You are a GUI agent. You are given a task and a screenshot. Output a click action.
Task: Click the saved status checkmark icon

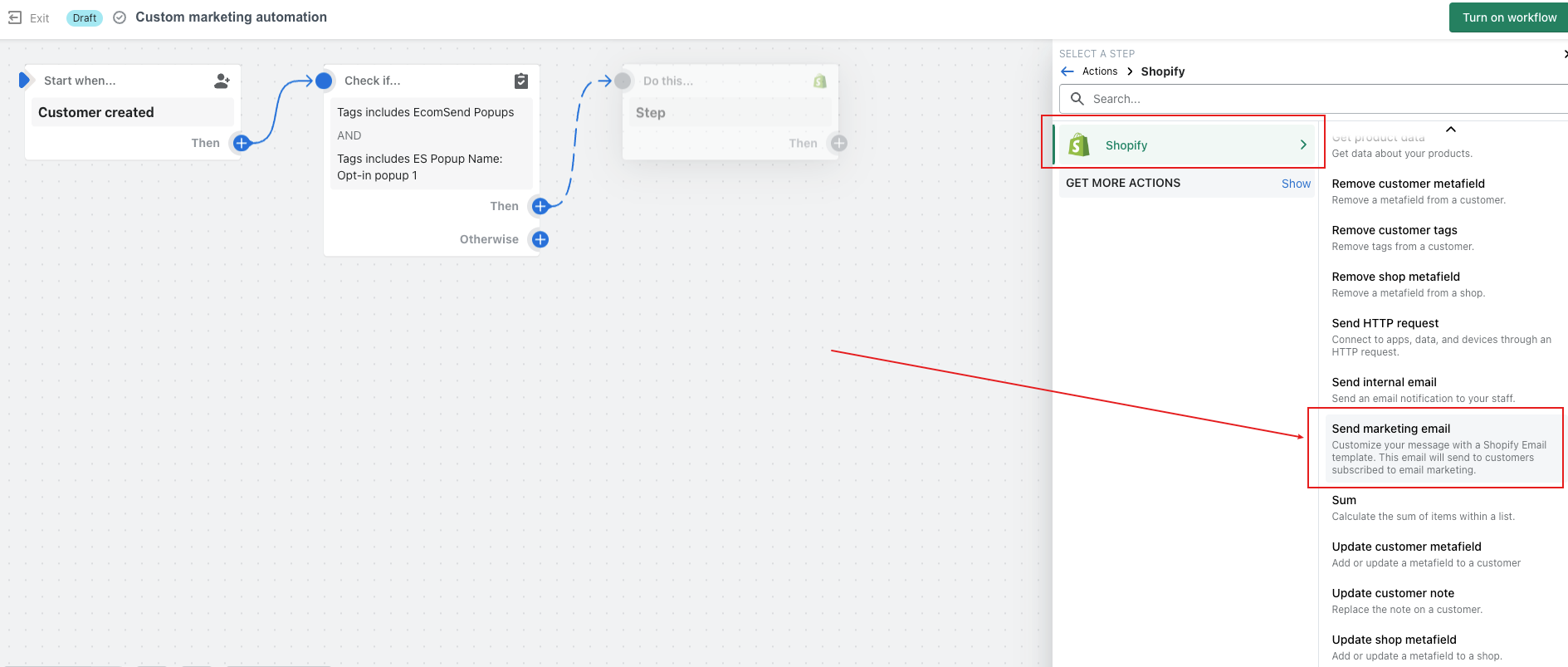tap(120, 17)
